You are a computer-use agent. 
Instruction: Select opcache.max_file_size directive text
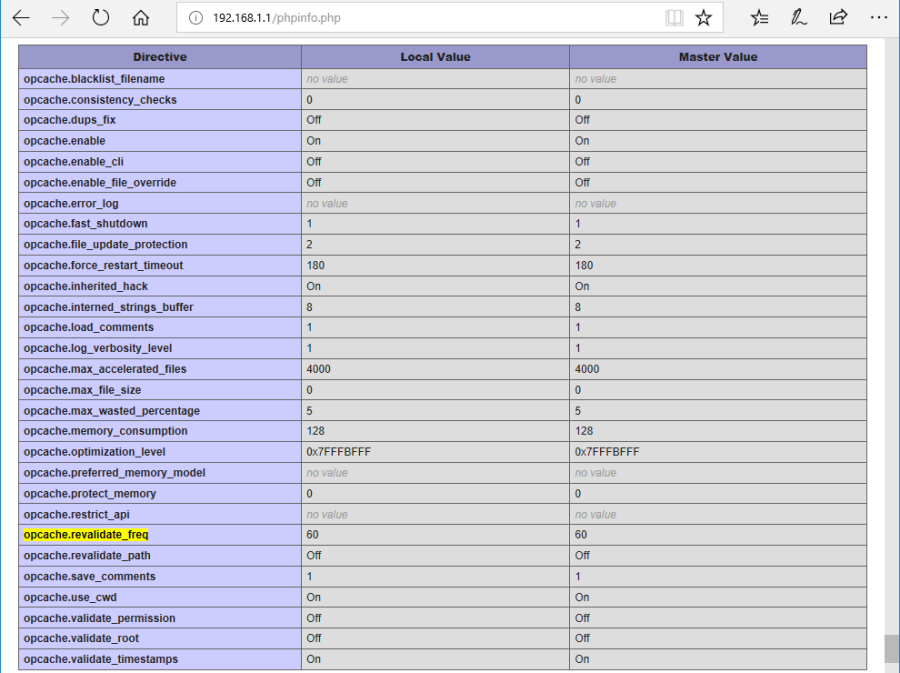[x=82, y=390]
